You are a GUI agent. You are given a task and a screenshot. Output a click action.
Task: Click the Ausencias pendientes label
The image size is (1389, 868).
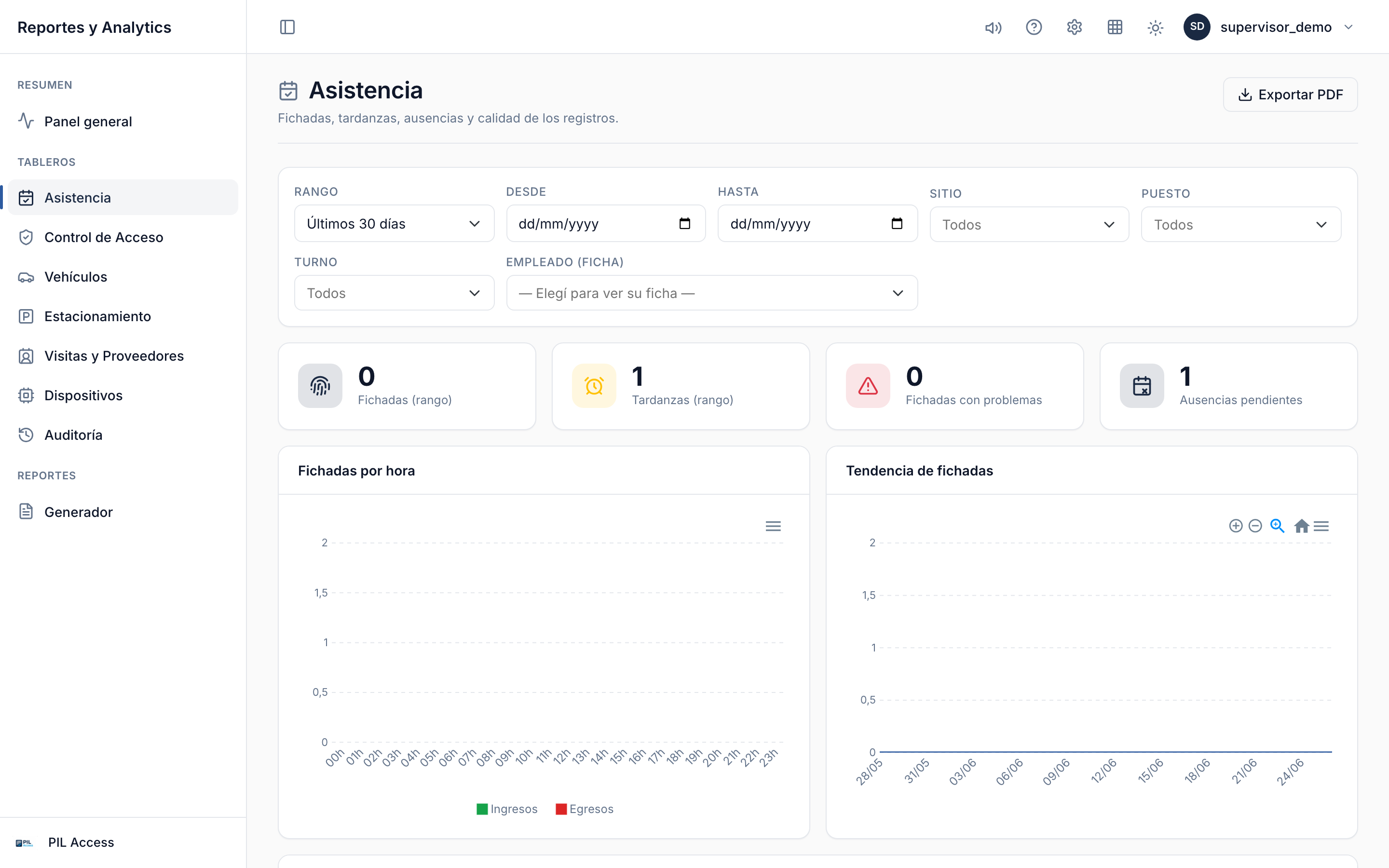(x=1241, y=400)
